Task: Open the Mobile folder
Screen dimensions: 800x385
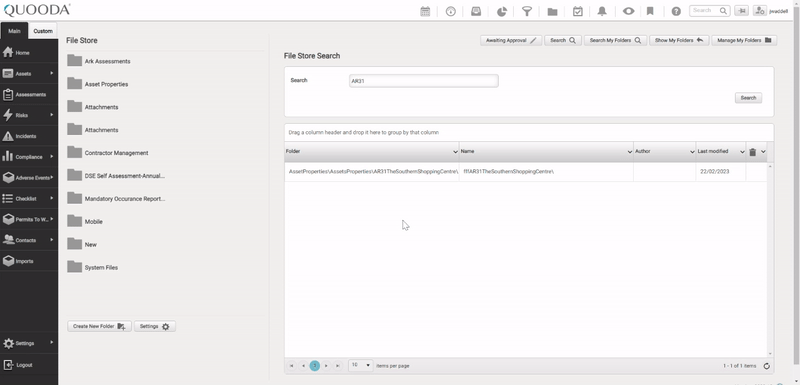Action: pos(85,222)
